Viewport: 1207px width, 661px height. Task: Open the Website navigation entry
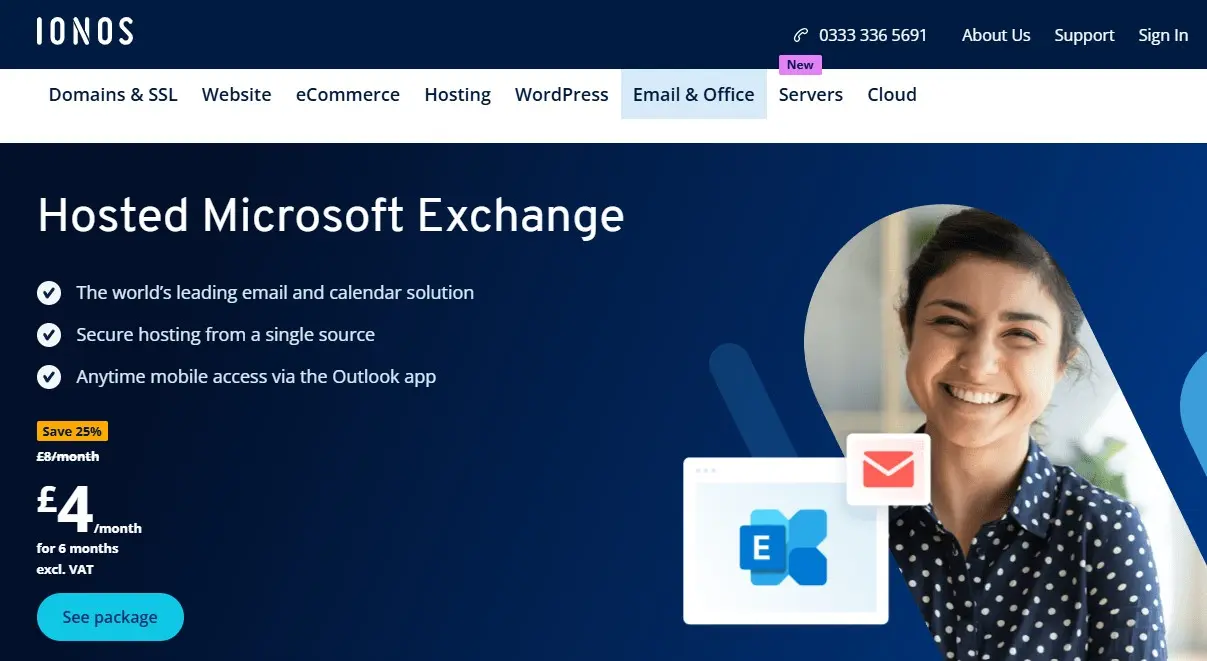tap(236, 94)
